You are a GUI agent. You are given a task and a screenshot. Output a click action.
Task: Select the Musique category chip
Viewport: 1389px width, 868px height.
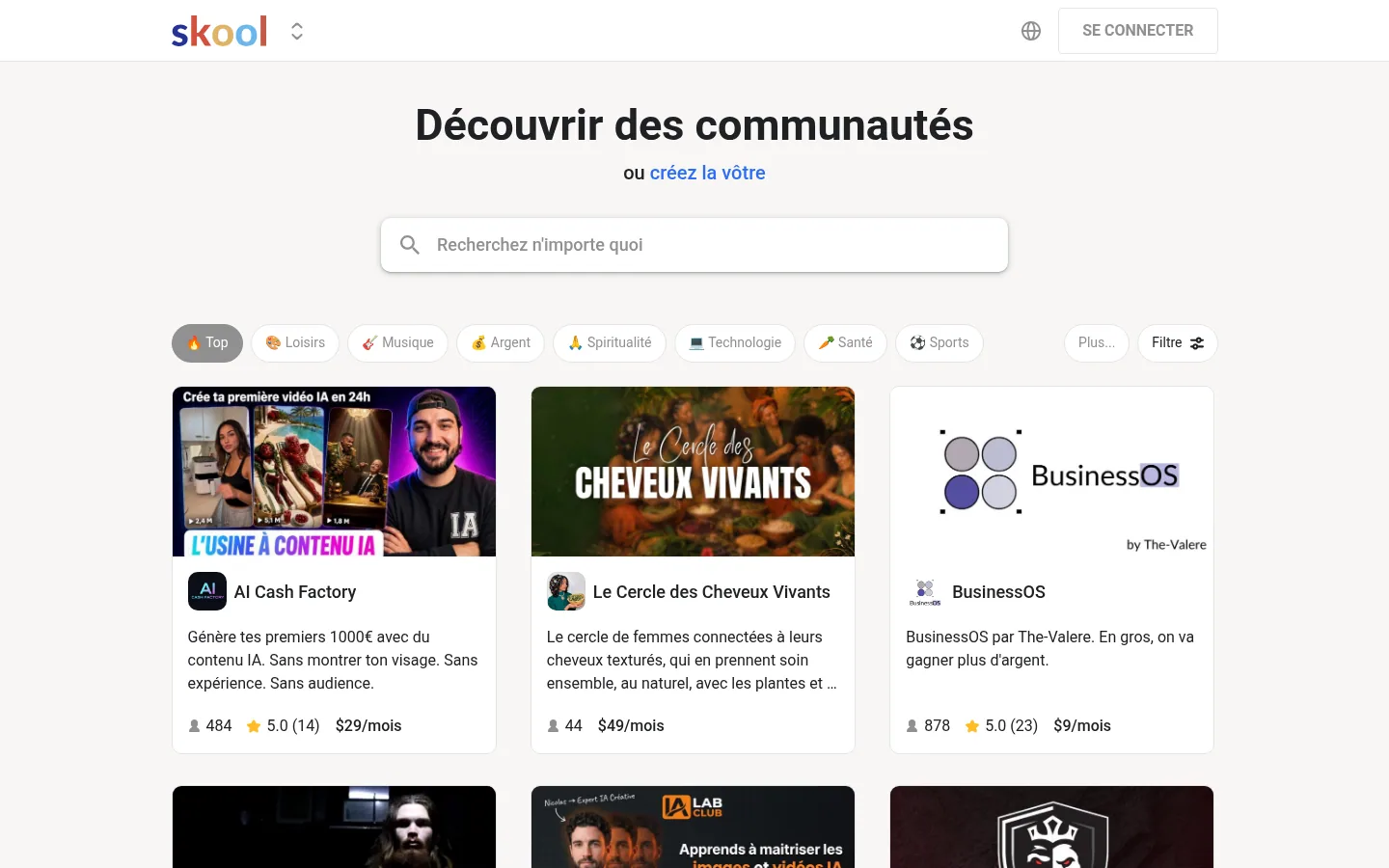[397, 343]
